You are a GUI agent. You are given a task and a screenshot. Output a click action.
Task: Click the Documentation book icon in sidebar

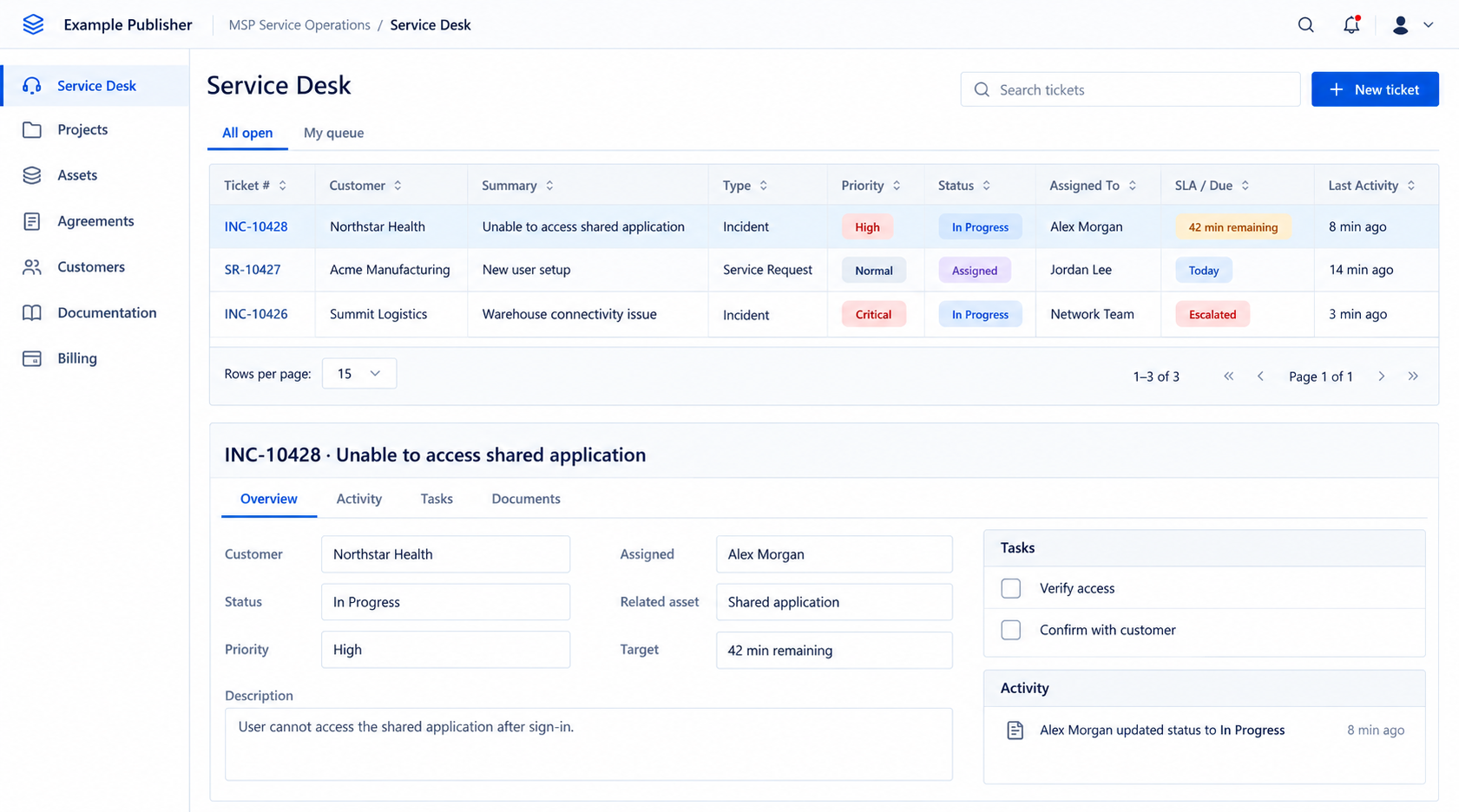tap(32, 313)
